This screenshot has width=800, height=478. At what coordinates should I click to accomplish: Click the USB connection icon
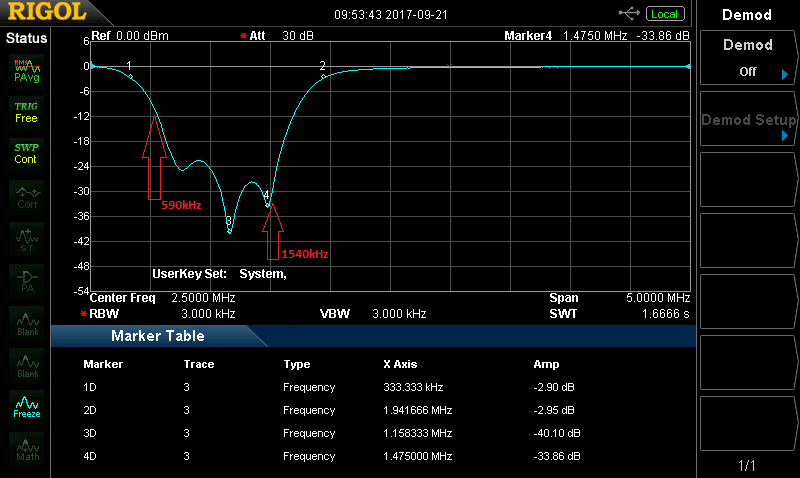point(630,13)
